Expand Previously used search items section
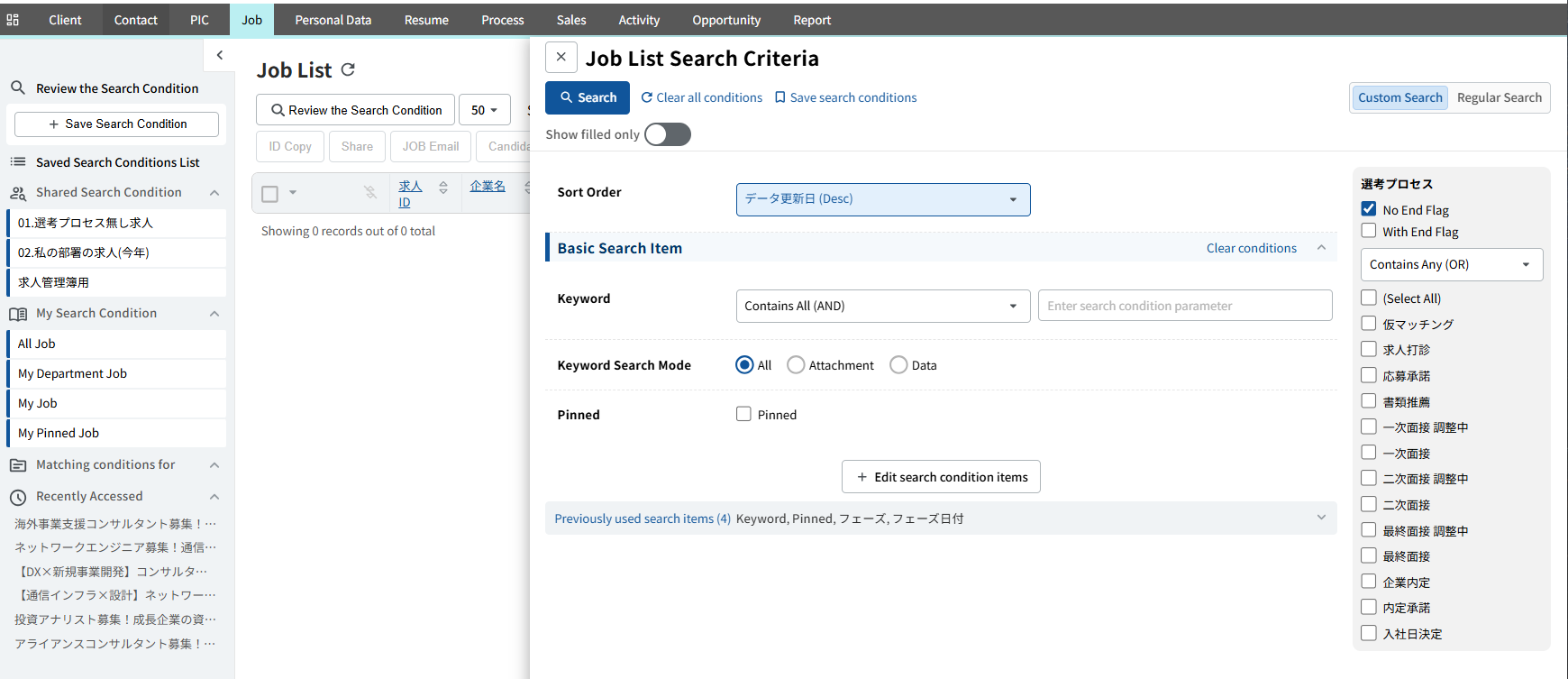 click(x=1321, y=518)
